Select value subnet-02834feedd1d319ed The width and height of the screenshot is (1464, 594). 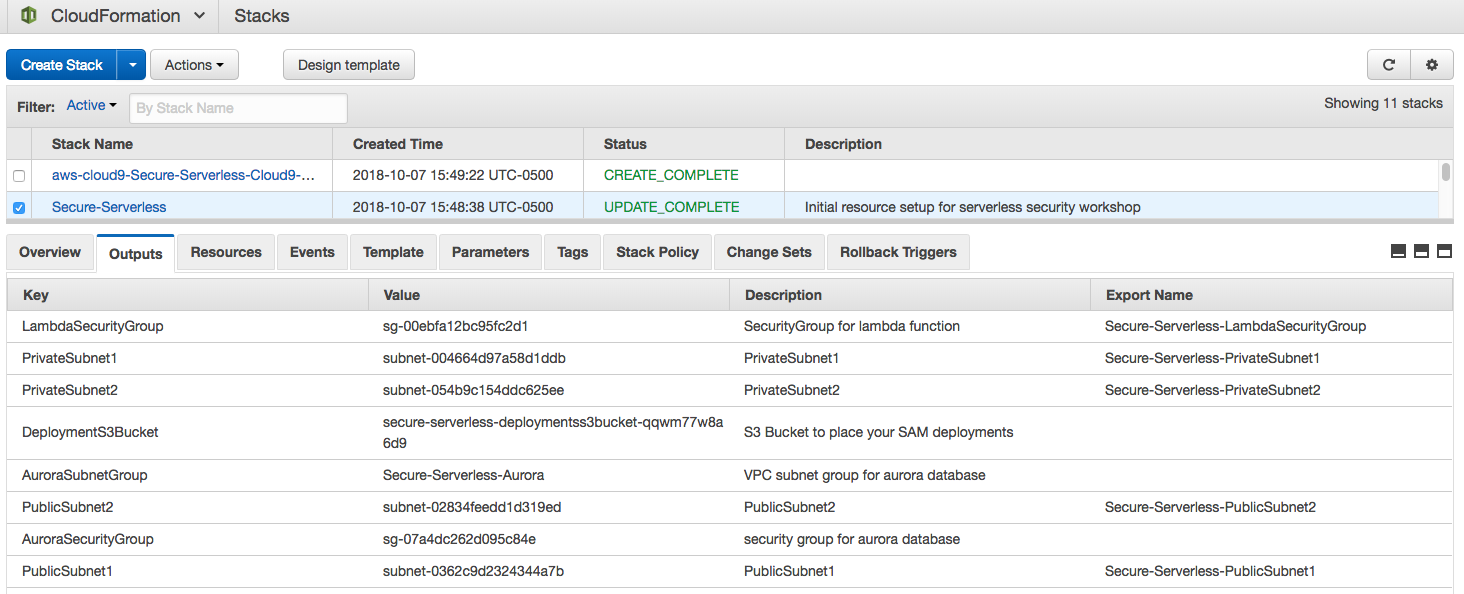point(472,507)
